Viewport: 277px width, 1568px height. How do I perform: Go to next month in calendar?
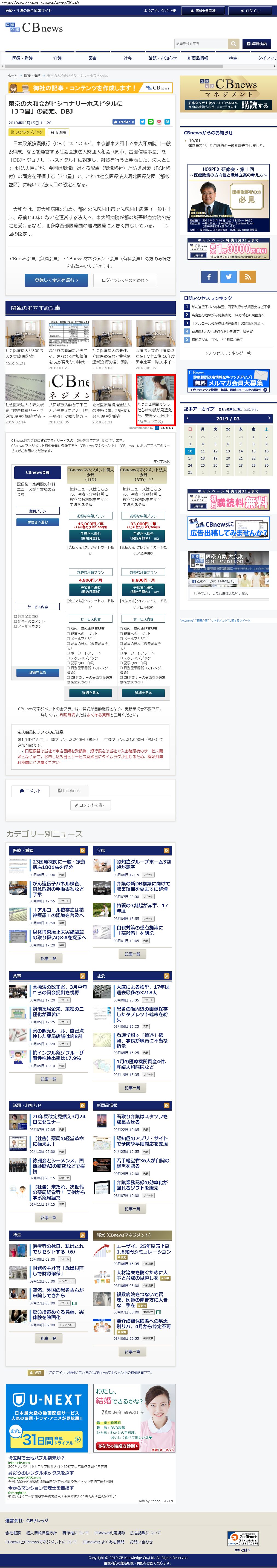click(269, 418)
